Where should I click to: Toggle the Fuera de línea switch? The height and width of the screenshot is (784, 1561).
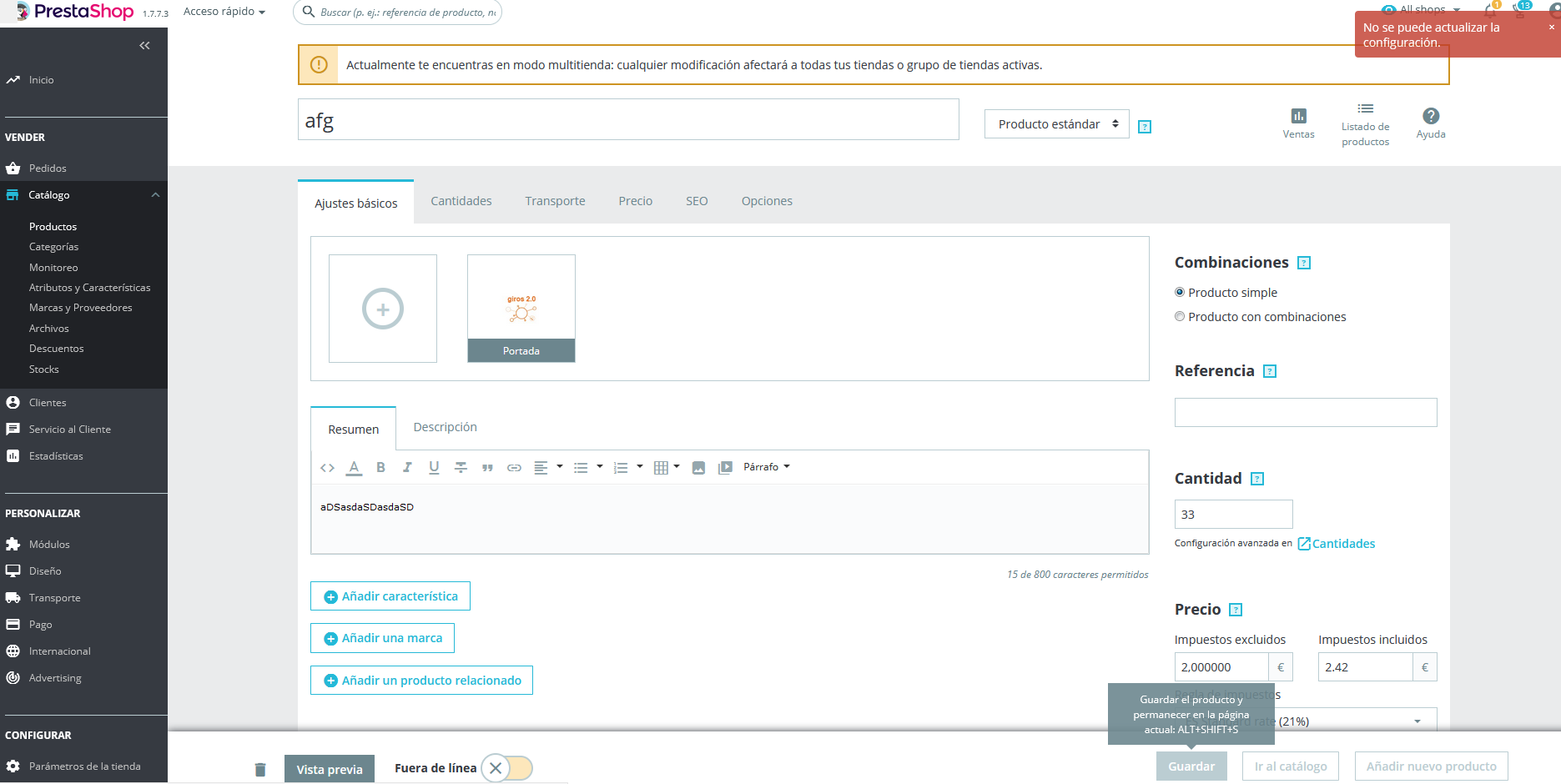(x=507, y=768)
